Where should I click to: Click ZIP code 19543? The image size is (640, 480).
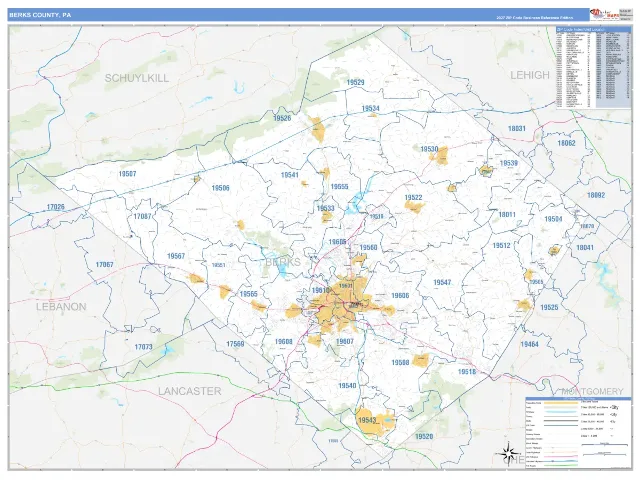(x=367, y=420)
